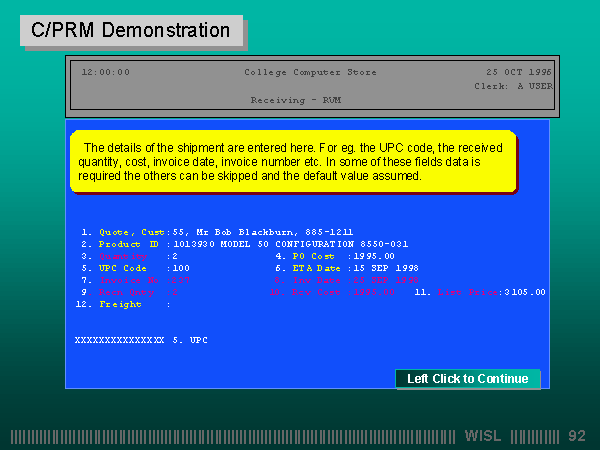Click the 12:00:00 clock display
The width and height of the screenshot is (600, 450).
point(105,72)
